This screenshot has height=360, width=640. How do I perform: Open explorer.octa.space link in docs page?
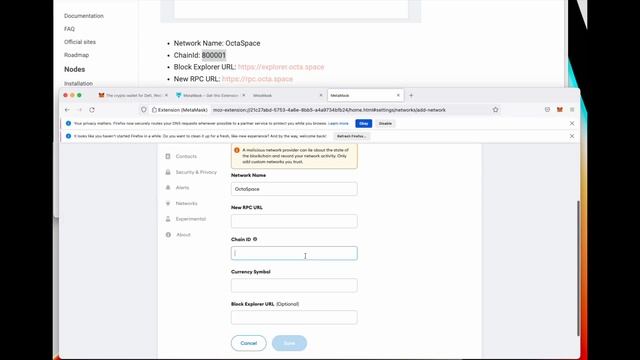coord(281,67)
